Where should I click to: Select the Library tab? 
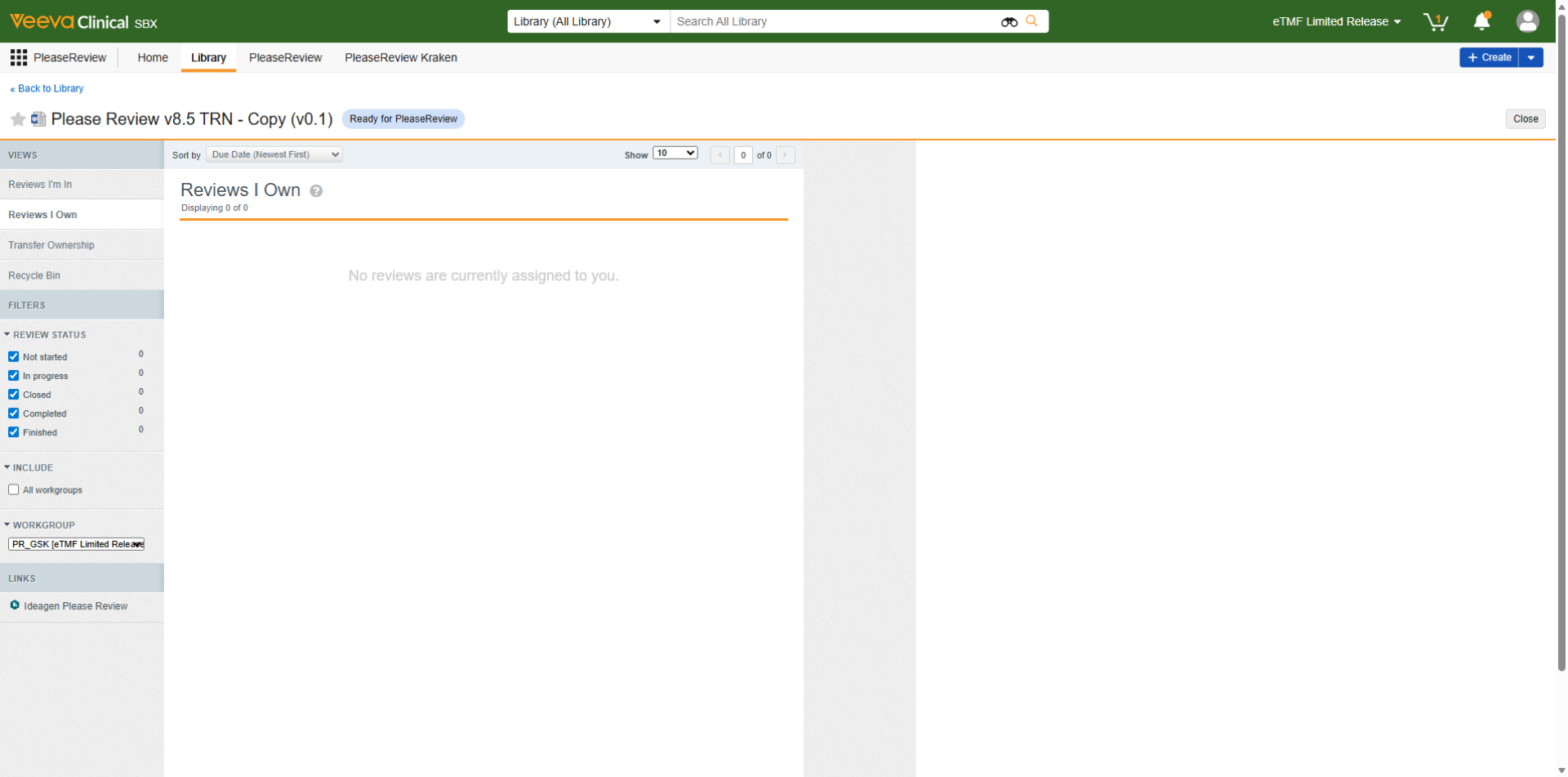(x=208, y=57)
